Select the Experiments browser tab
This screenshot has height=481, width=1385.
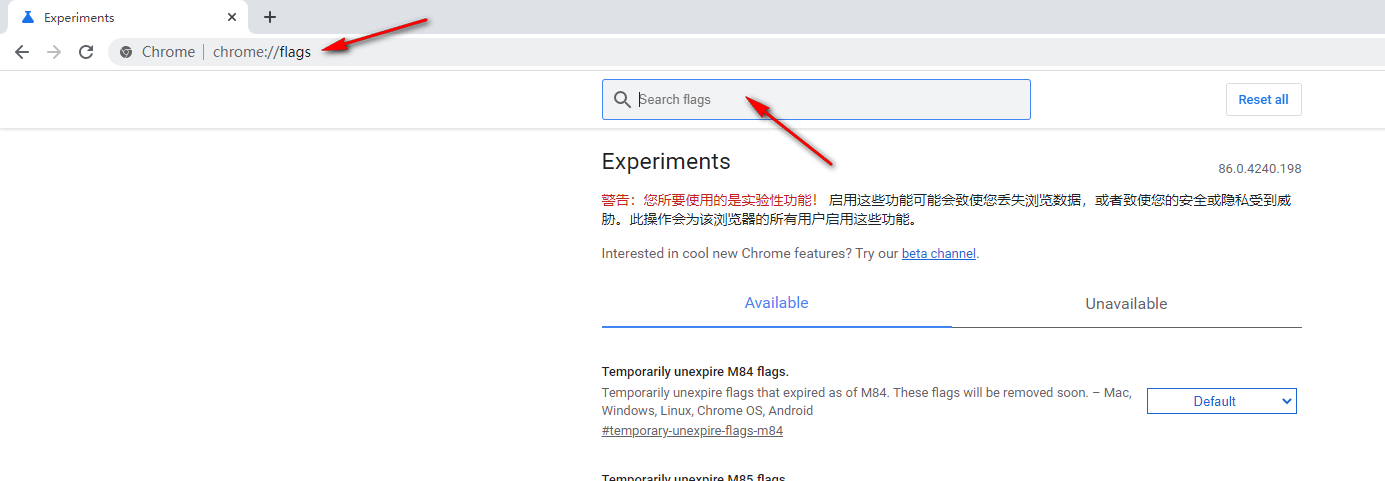tap(127, 18)
